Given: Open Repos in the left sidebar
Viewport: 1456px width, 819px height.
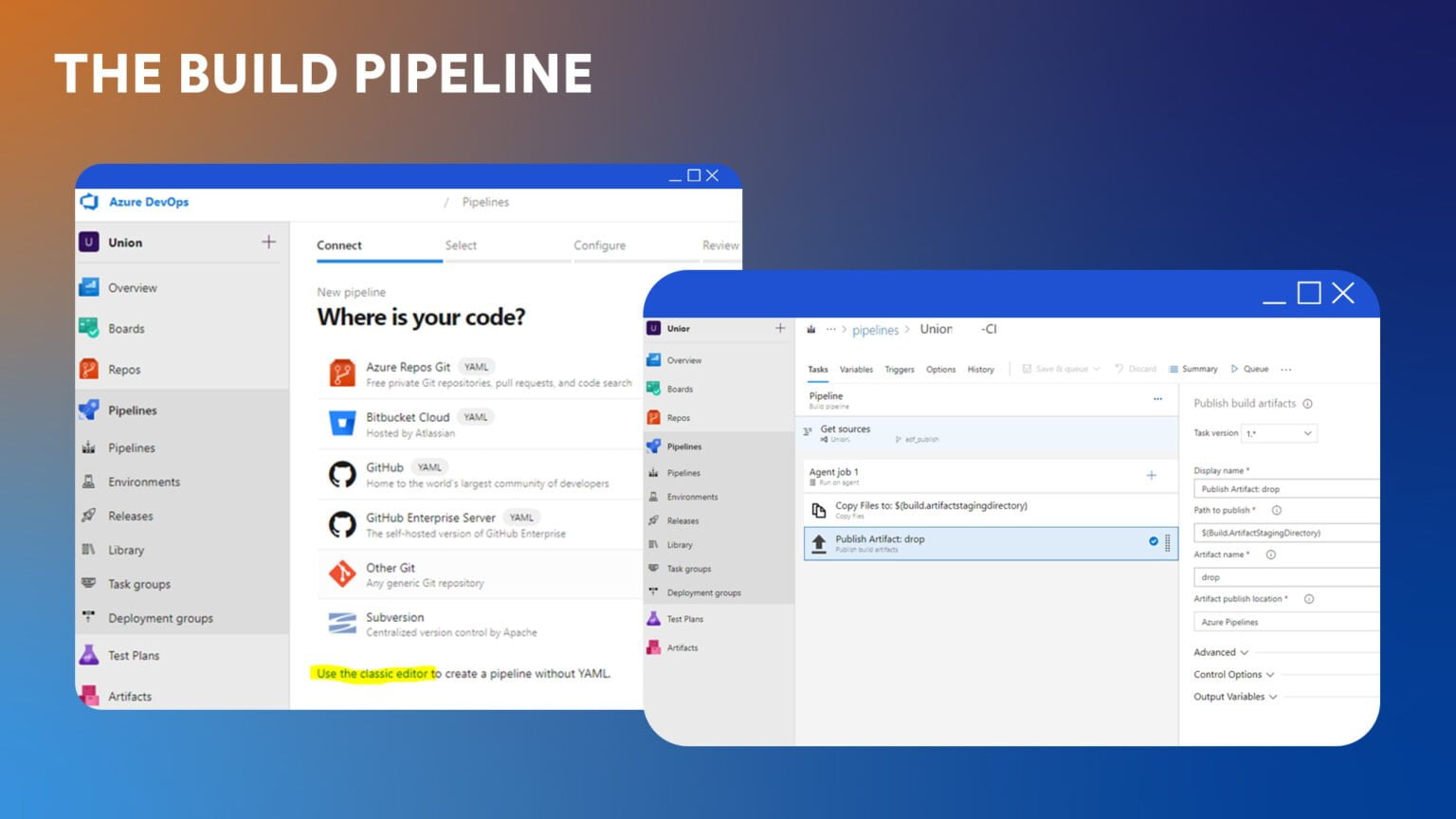Looking at the screenshot, I should click(x=124, y=370).
